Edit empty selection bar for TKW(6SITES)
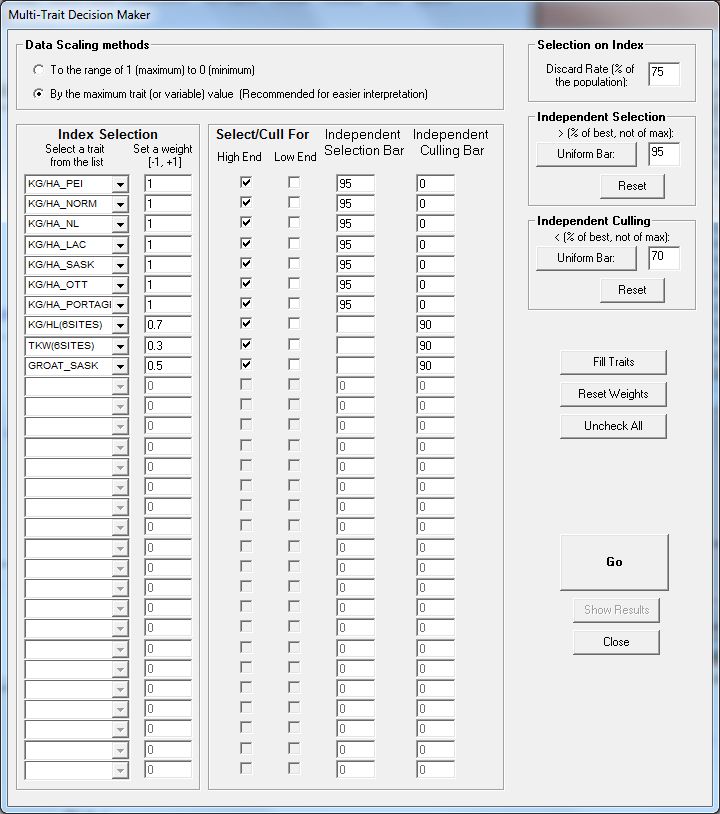Screen dimensions: 720x814 [355, 346]
